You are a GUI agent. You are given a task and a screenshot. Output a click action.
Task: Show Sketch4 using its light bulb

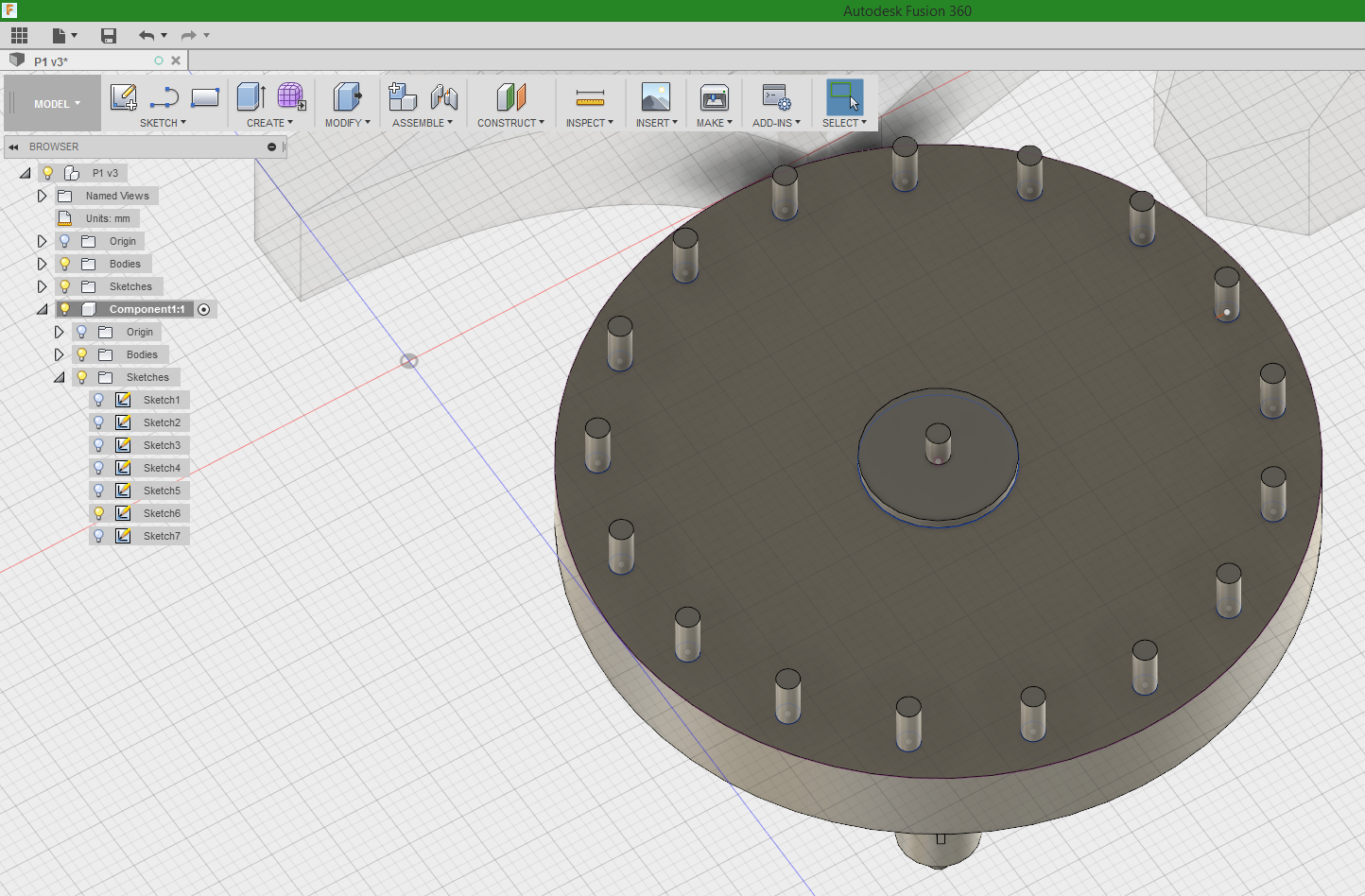point(98,468)
